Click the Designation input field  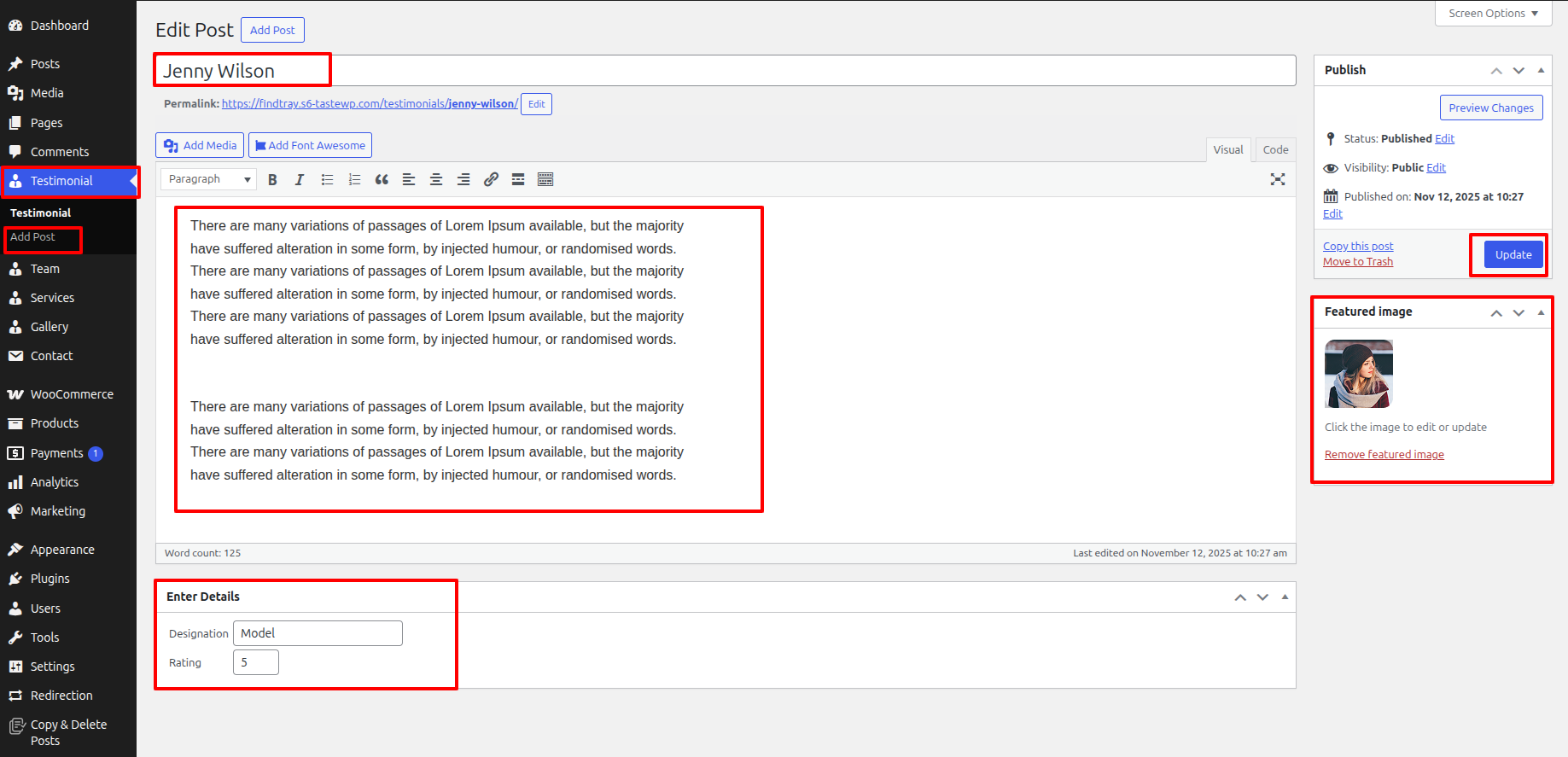[x=318, y=633]
